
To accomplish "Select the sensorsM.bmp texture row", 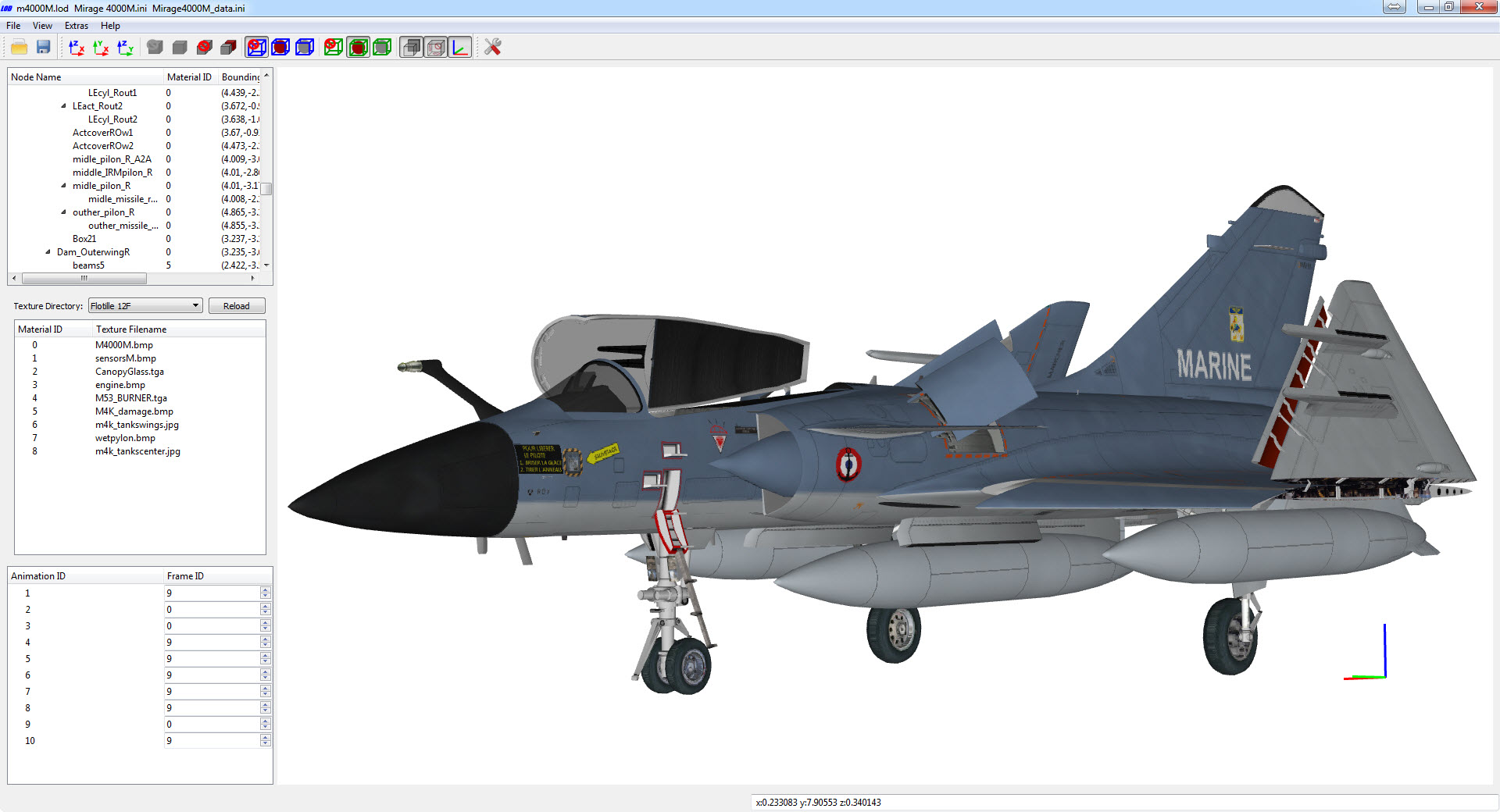I will pos(140,358).
